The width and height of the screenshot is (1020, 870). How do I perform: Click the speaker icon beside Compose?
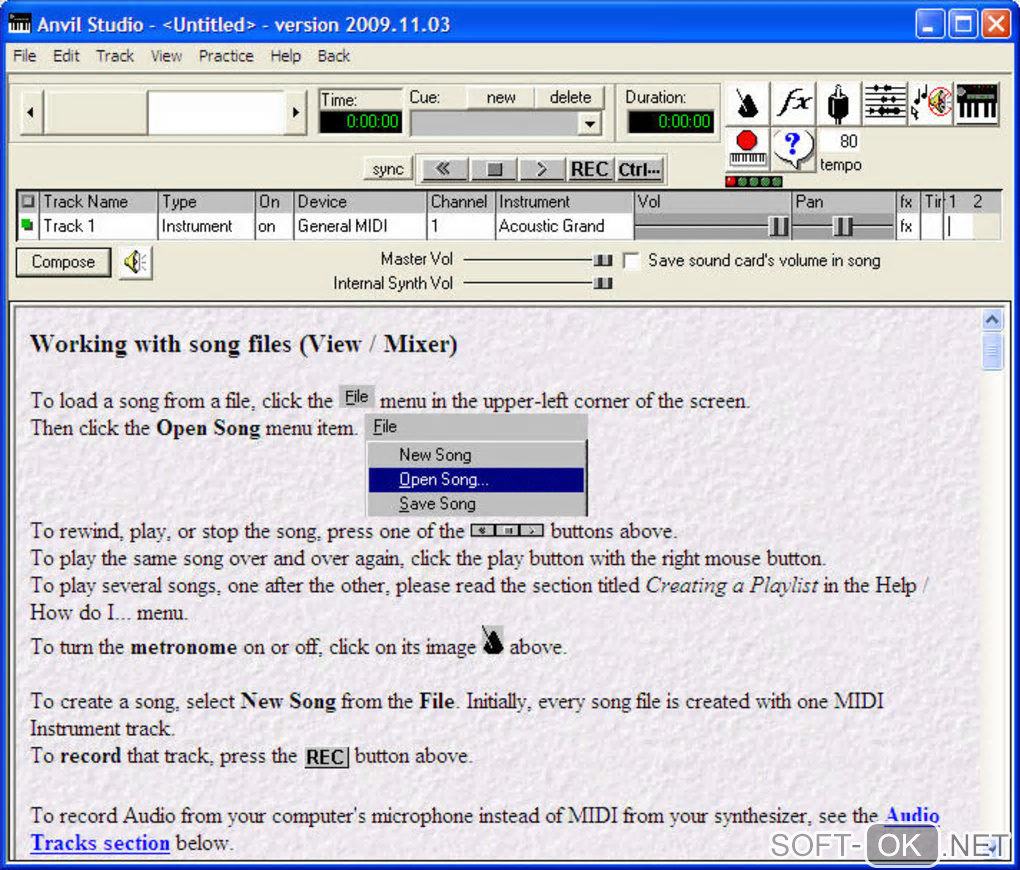pos(135,263)
